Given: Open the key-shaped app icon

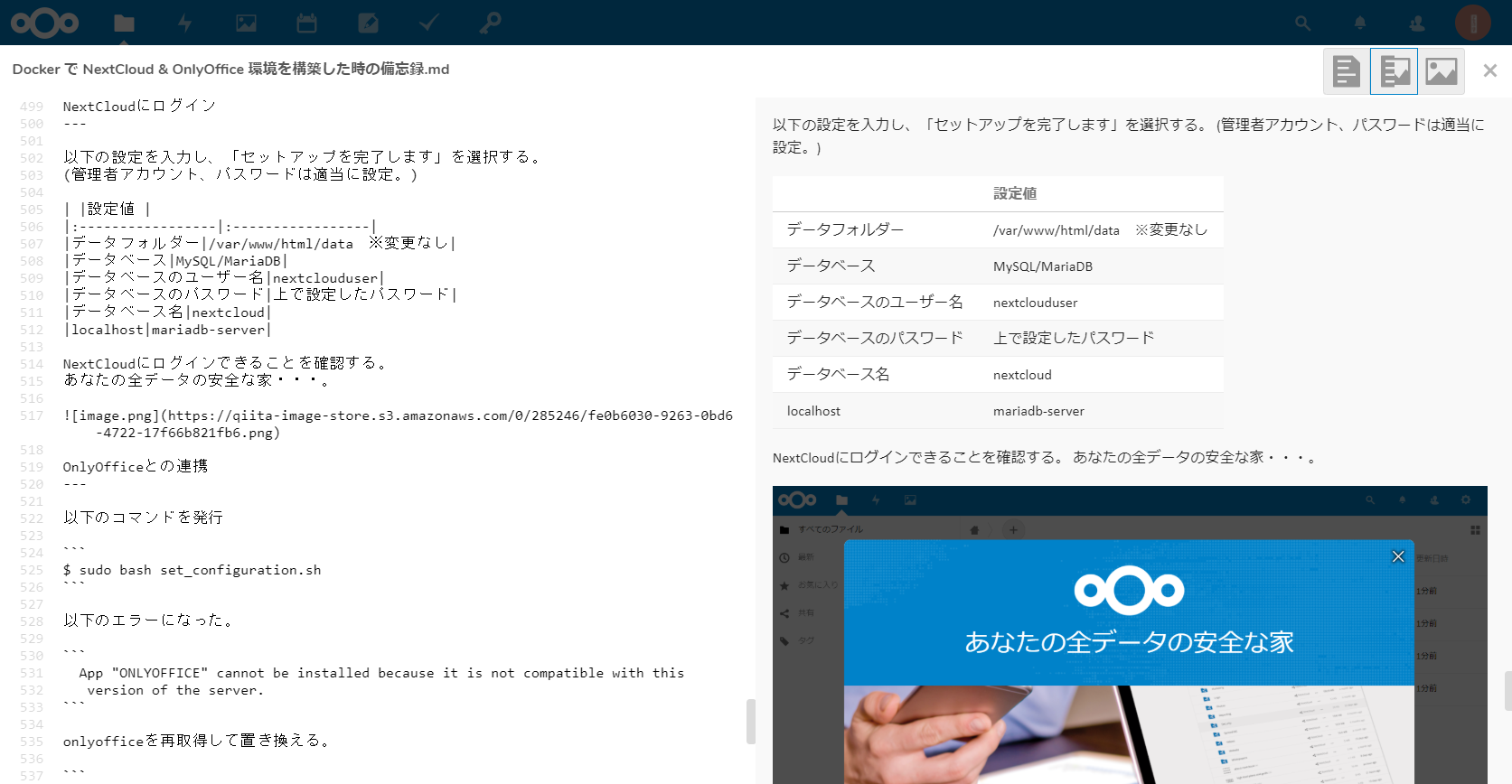Looking at the screenshot, I should pos(490,23).
